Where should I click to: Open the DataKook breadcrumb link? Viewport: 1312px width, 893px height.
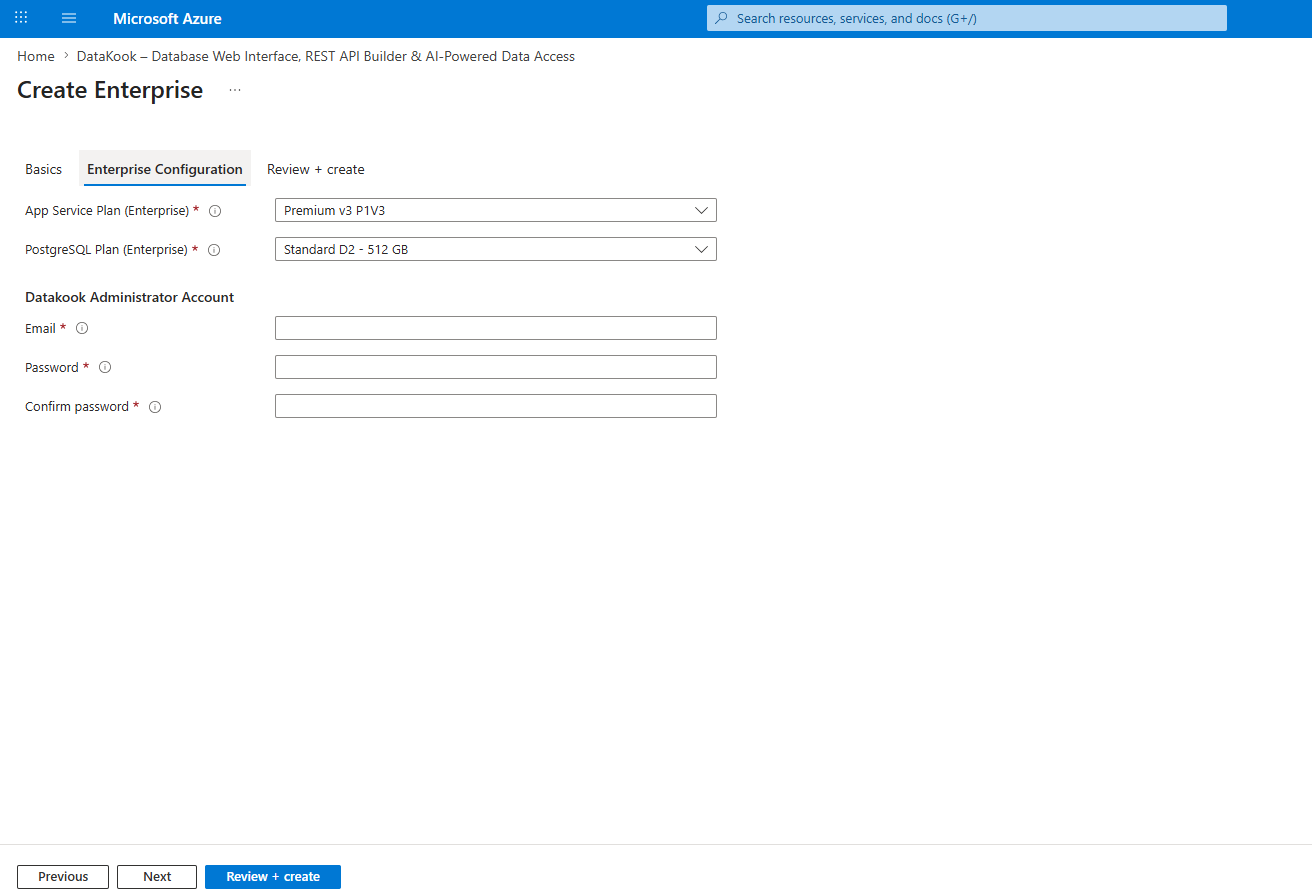pyautogui.click(x=326, y=56)
